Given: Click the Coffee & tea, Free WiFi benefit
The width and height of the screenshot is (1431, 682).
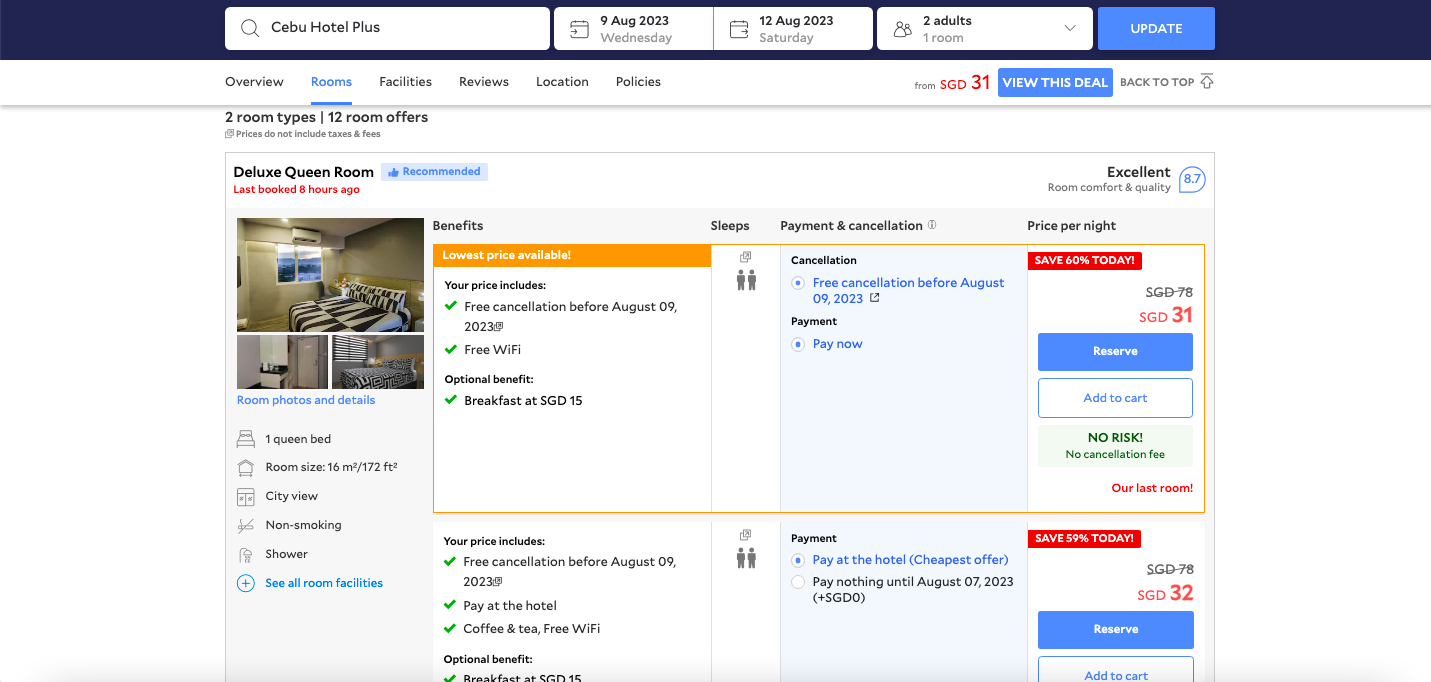Looking at the screenshot, I should pyautogui.click(x=532, y=629).
